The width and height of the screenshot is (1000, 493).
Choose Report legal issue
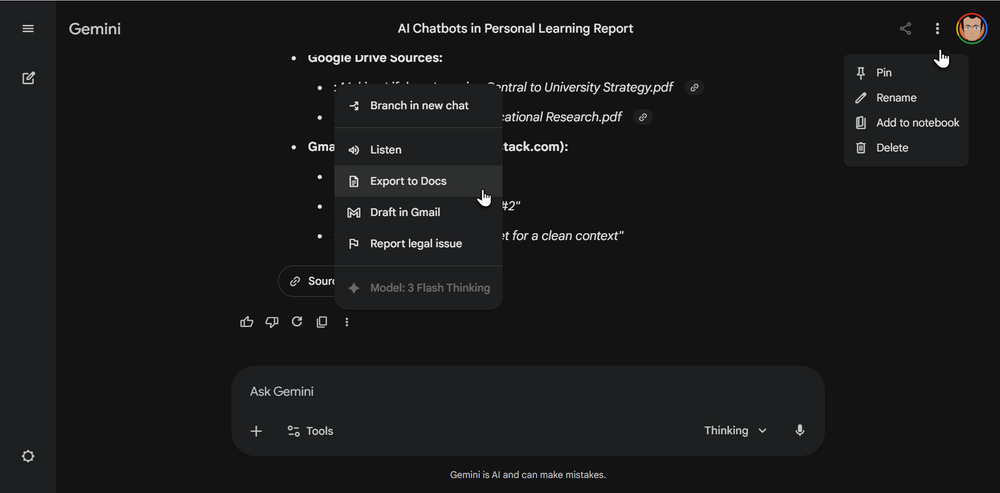click(418, 244)
